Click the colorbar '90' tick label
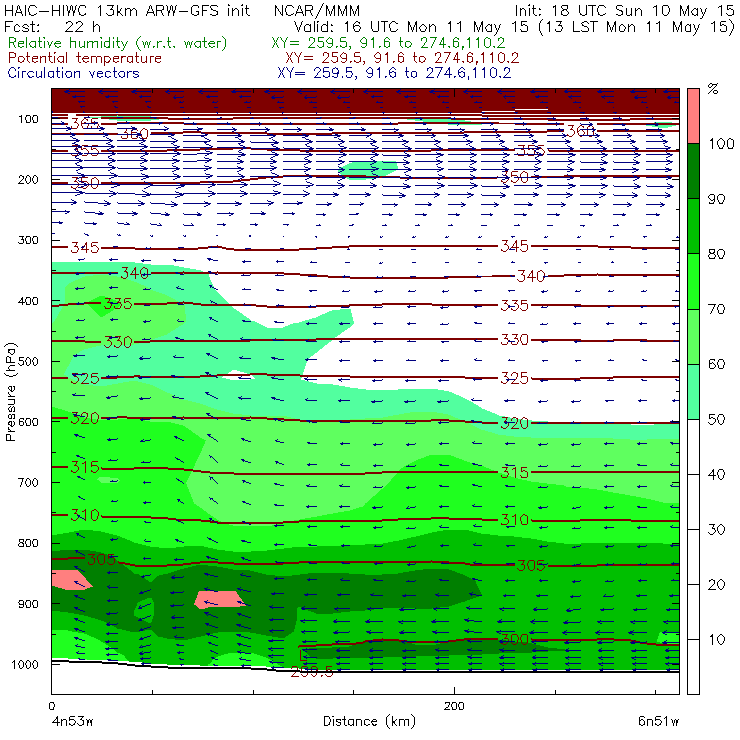This screenshot has height=740, width=740. click(716, 199)
